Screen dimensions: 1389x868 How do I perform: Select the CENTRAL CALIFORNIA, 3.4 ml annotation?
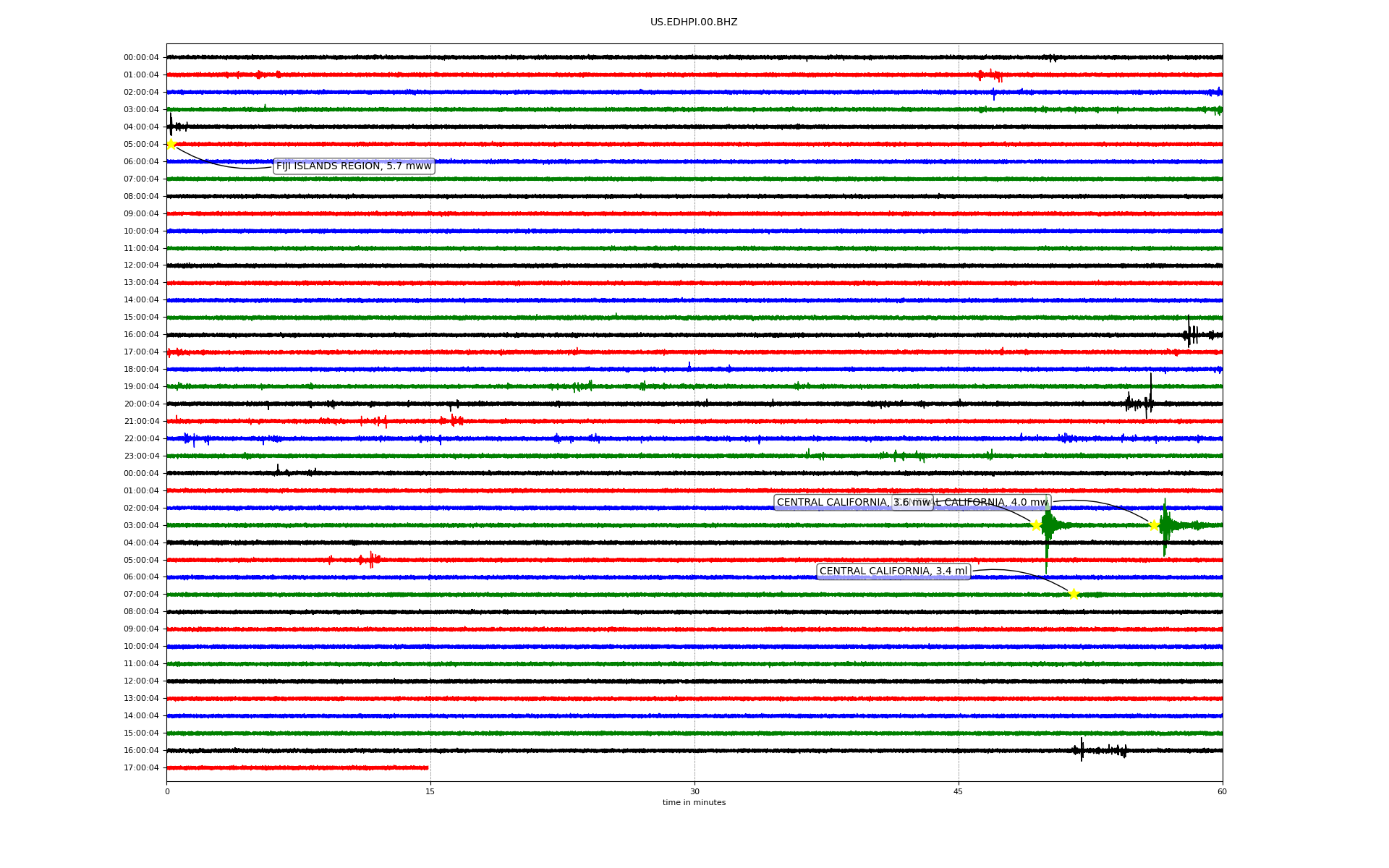coord(893,571)
